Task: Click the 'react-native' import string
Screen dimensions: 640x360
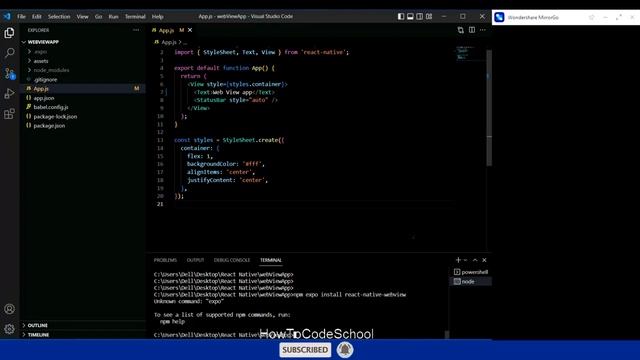Action: [324, 52]
